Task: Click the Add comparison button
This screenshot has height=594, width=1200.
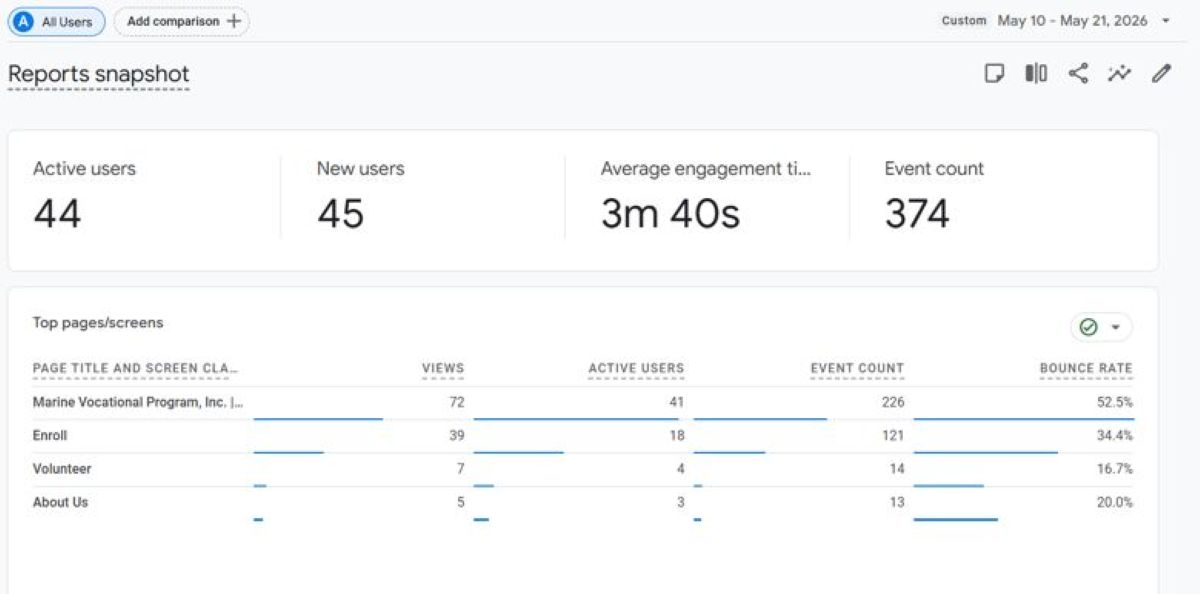Action: (x=181, y=21)
